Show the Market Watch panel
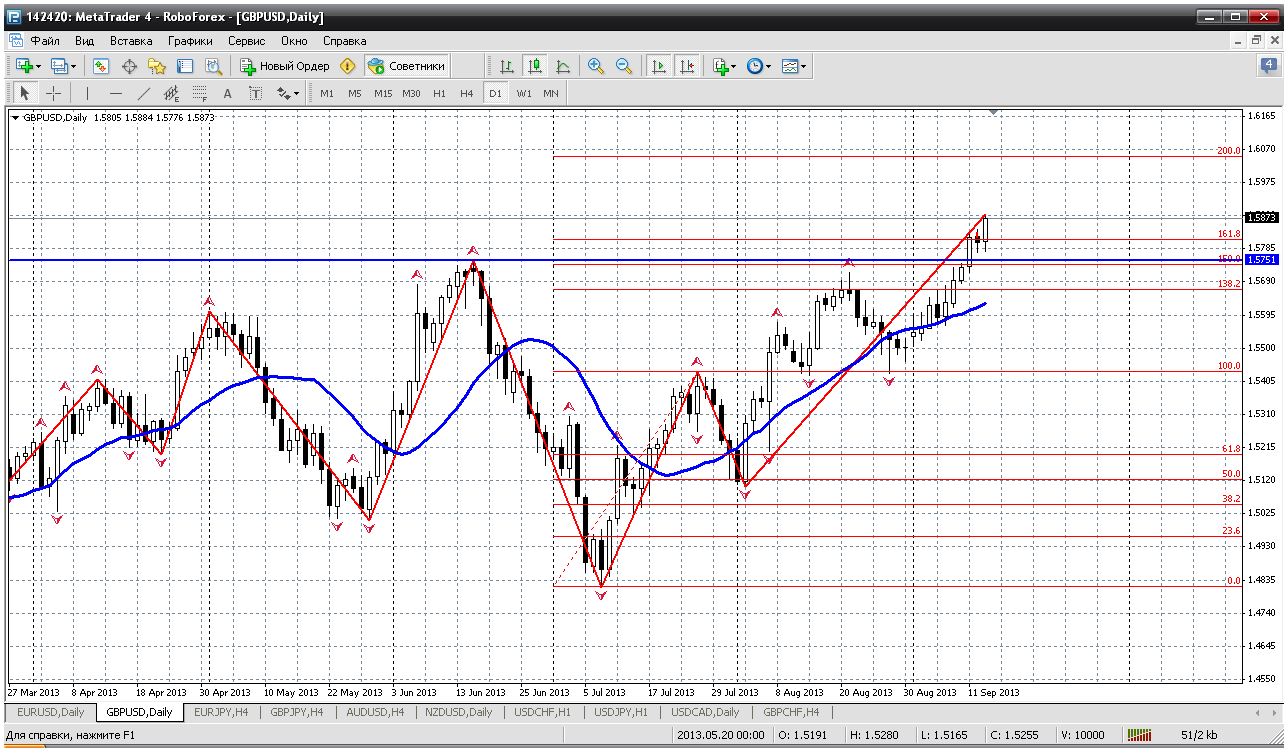Viewport: 1288px width, 748px height. click(x=101, y=66)
